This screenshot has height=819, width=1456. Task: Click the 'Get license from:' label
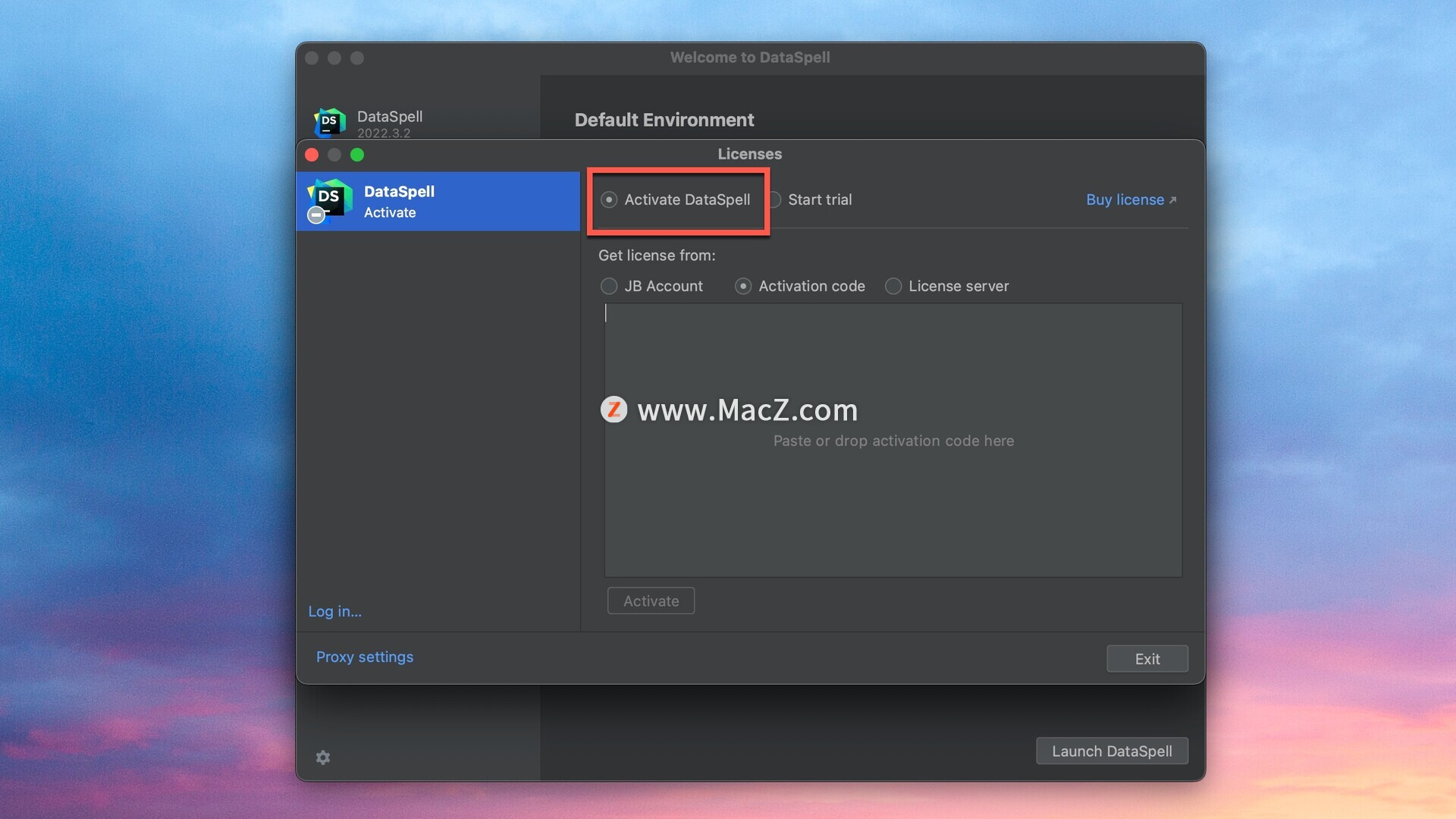[657, 256]
